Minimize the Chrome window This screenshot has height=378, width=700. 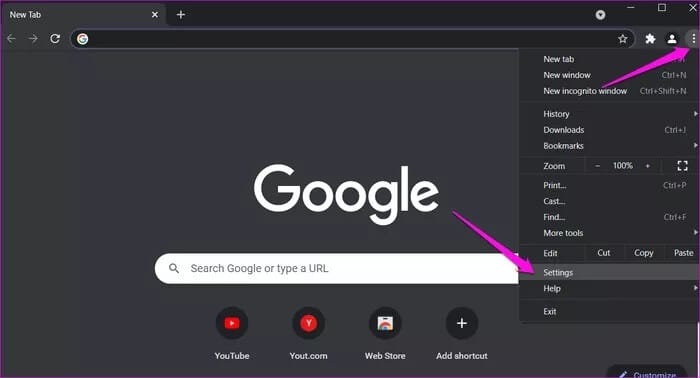[x=630, y=8]
